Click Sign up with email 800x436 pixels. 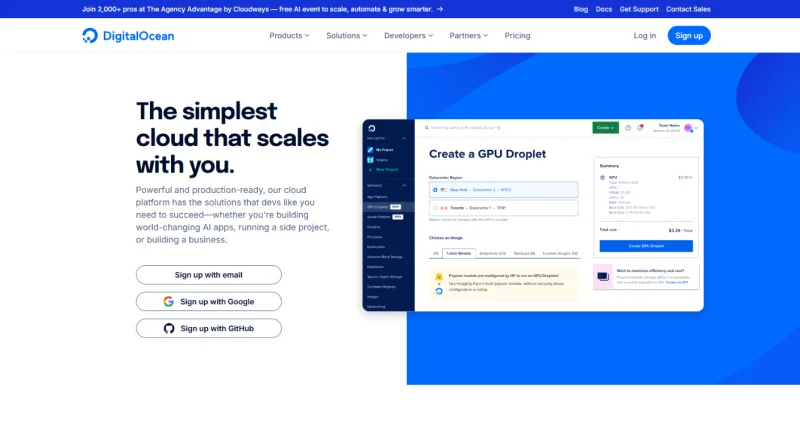point(209,275)
